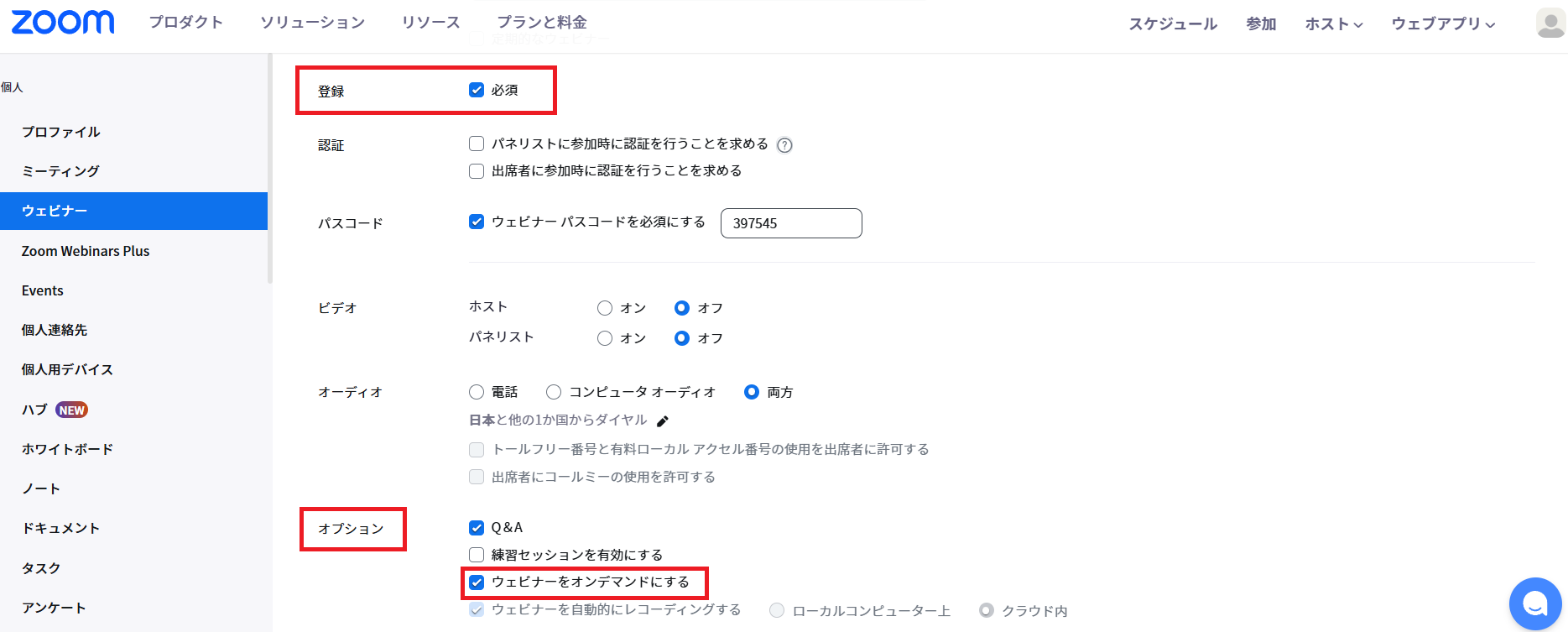The image size is (1568, 632).
Task: Open the プロダクト menu
Action: point(186,23)
